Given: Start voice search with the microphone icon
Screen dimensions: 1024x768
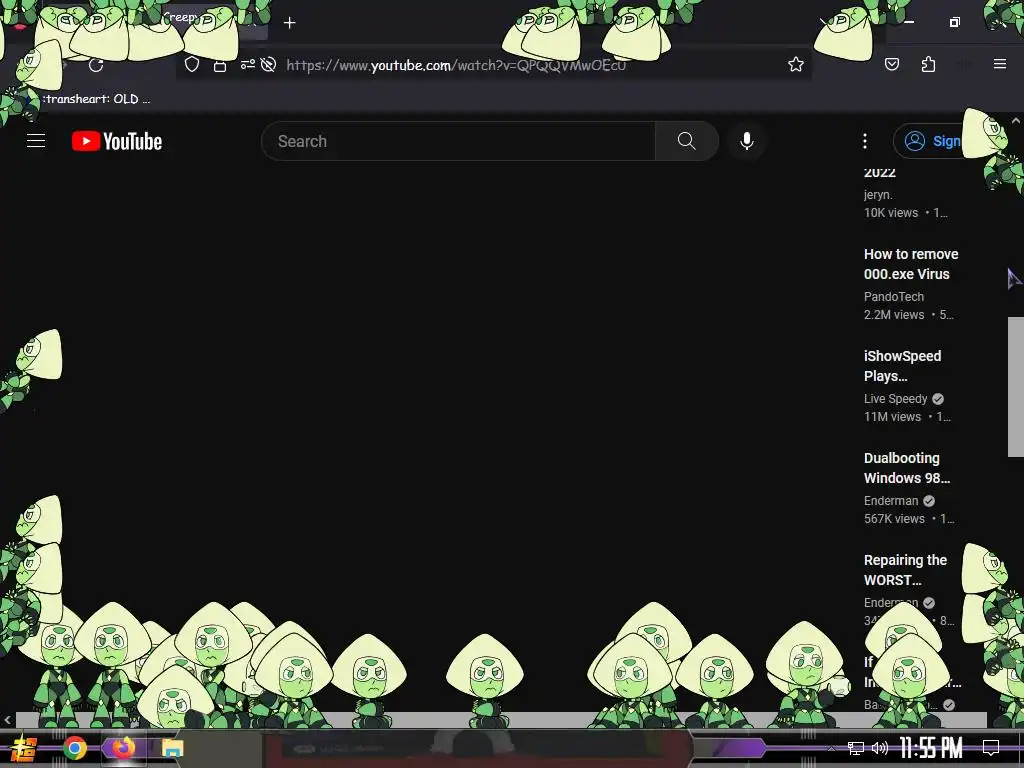Looking at the screenshot, I should [x=746, y=141].
